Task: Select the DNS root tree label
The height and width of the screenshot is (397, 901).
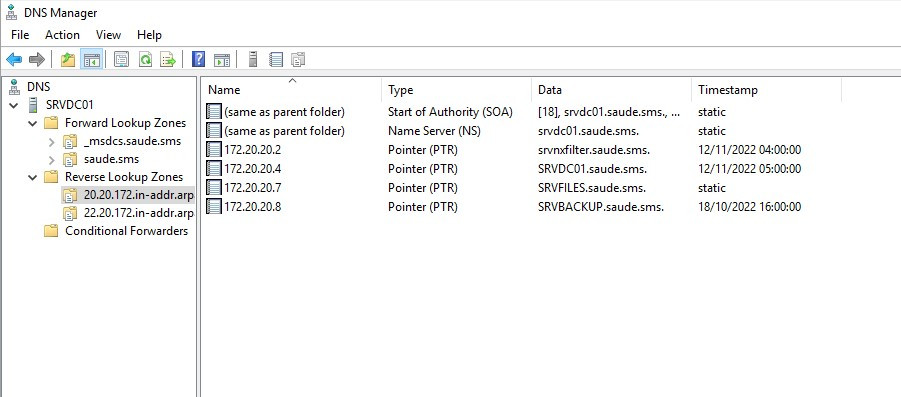Action: point(38,87)
